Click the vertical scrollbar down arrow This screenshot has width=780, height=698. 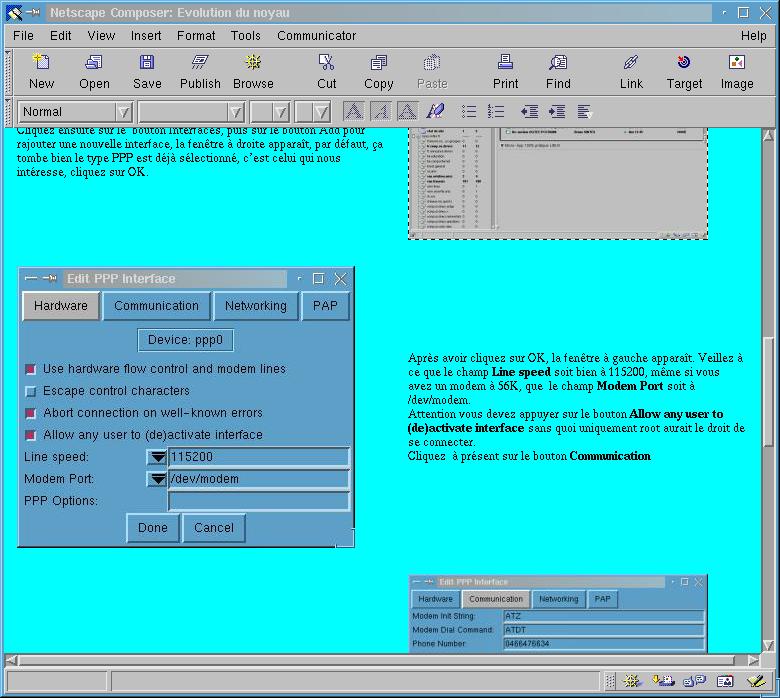(768, 645)
